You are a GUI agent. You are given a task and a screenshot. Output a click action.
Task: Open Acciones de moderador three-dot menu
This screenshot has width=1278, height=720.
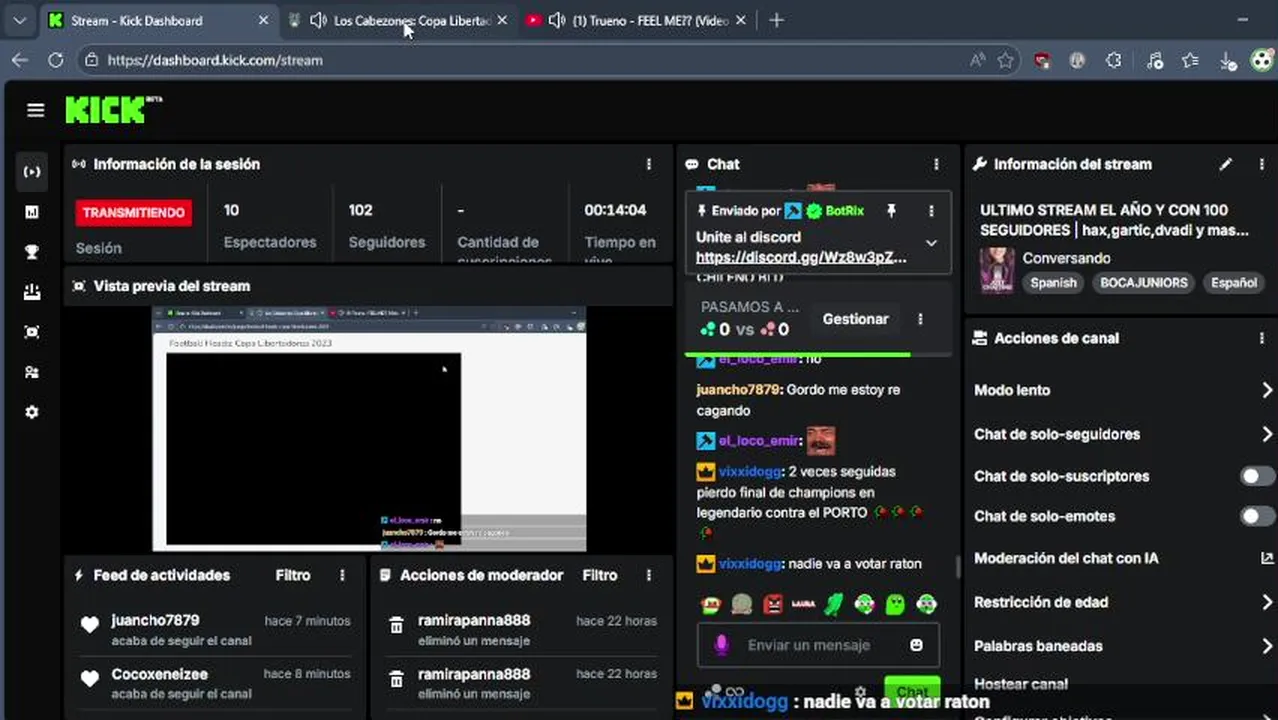coord(649,575)
